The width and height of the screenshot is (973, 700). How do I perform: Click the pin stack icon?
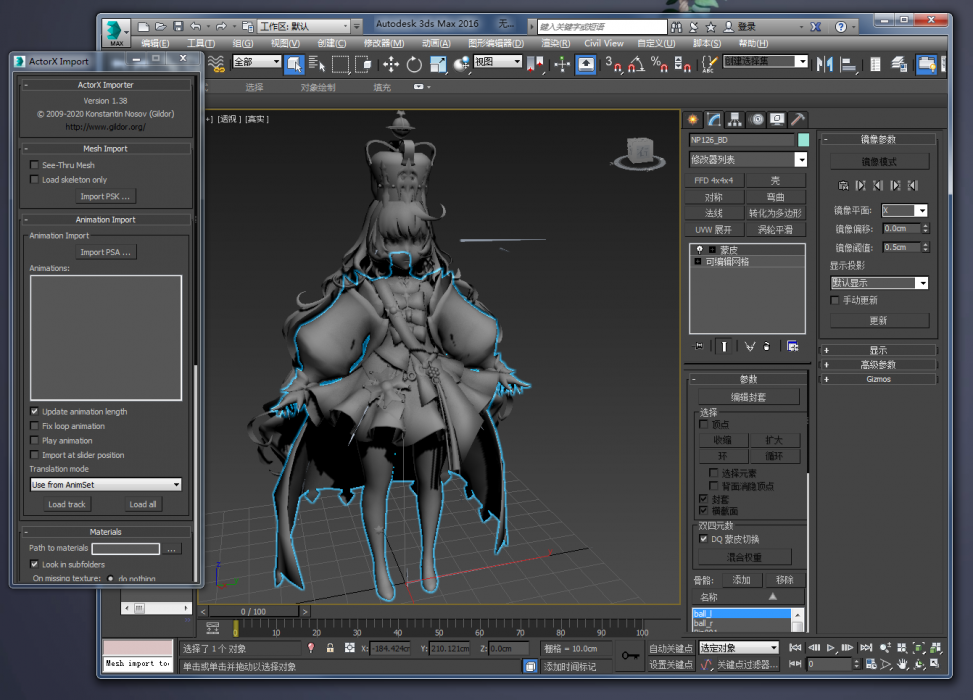pyautogui.click(x=699, y=346)
